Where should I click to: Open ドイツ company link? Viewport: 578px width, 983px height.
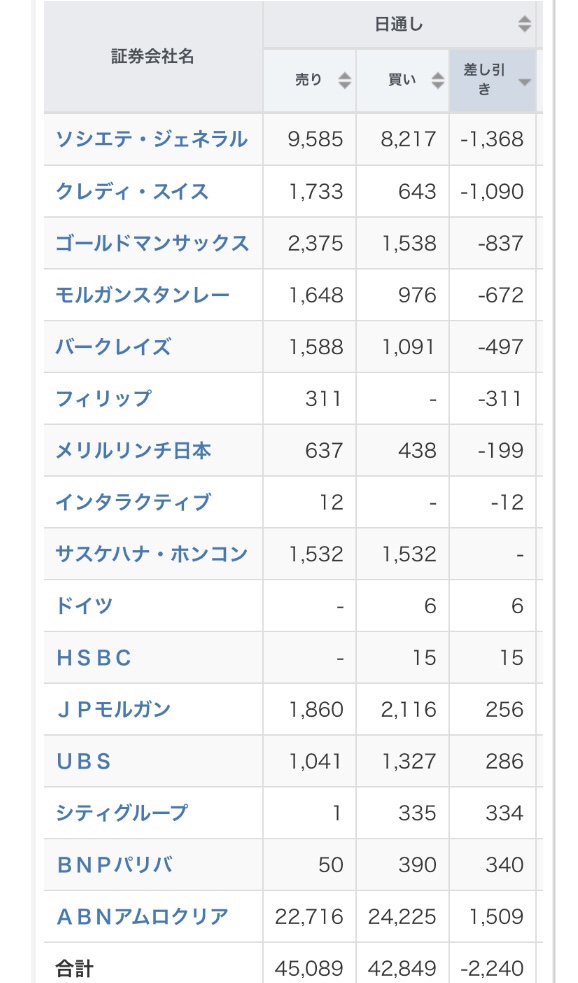(x=84, y=605)
